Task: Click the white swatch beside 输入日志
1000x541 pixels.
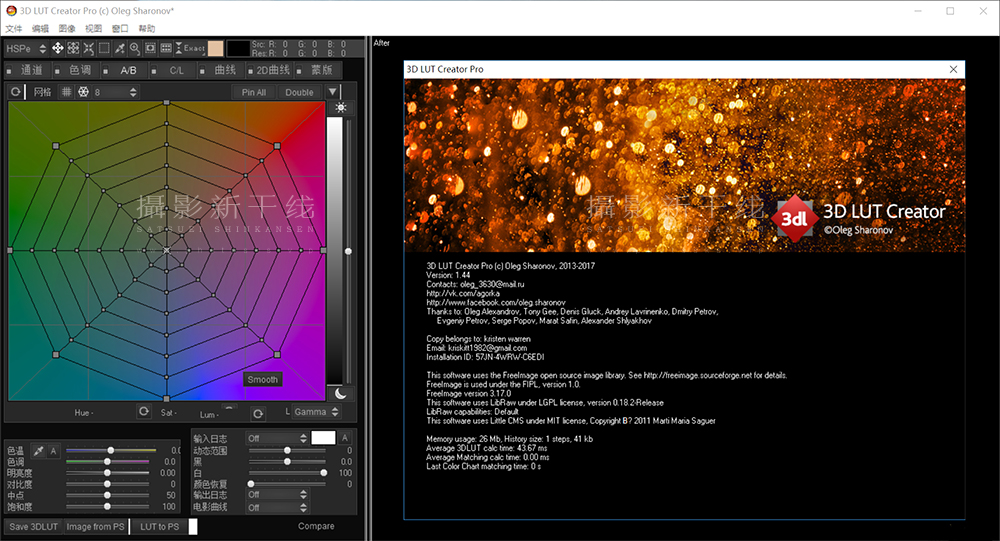Action: point(323,438)
